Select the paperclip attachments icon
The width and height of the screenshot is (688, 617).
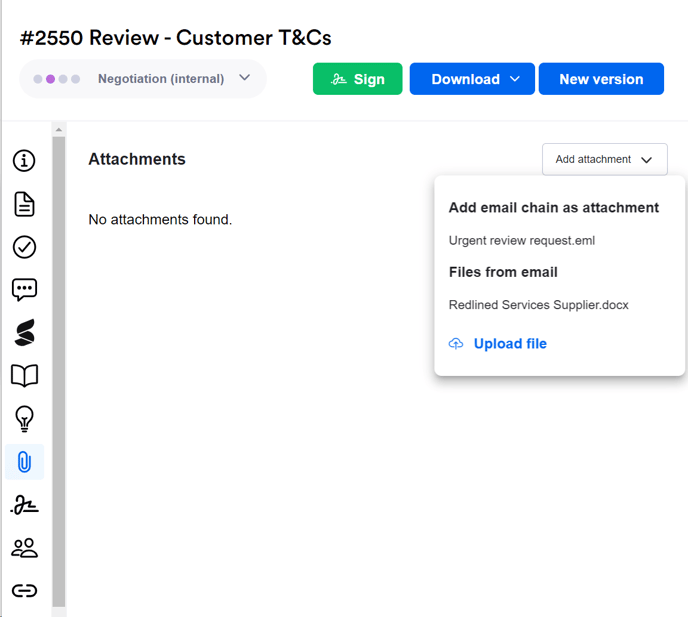tap(24, 462)
